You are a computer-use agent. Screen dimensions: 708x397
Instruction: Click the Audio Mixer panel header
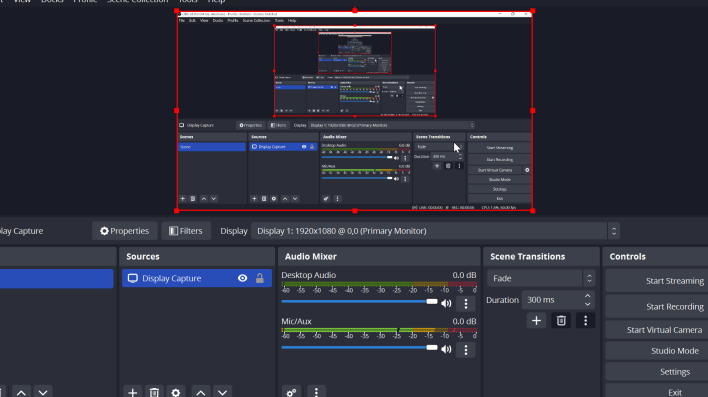click(x=379, y=257)
